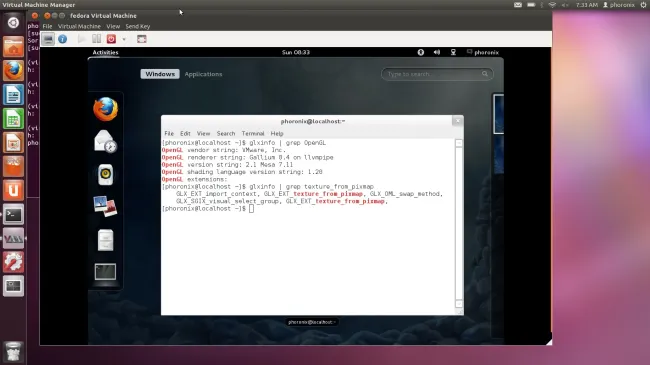This screenshot has width=650, height=365.
Task: Focus the Type to search field
Action: click(437, 74)
